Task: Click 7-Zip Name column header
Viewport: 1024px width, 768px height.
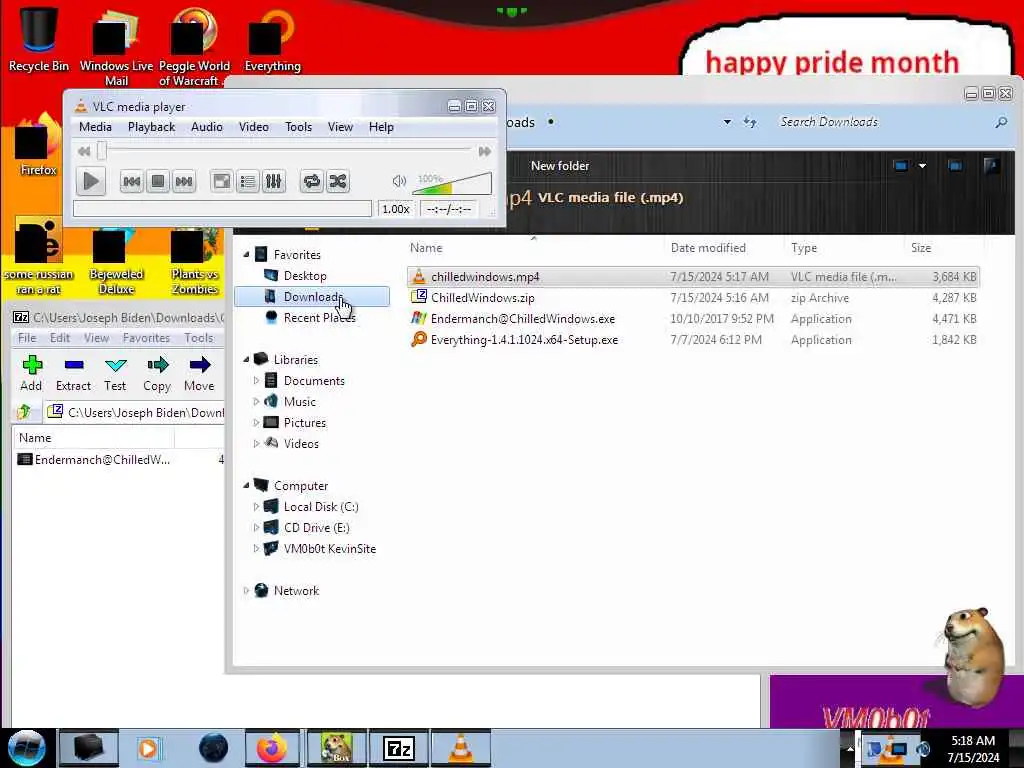Action: pos(93,438)
